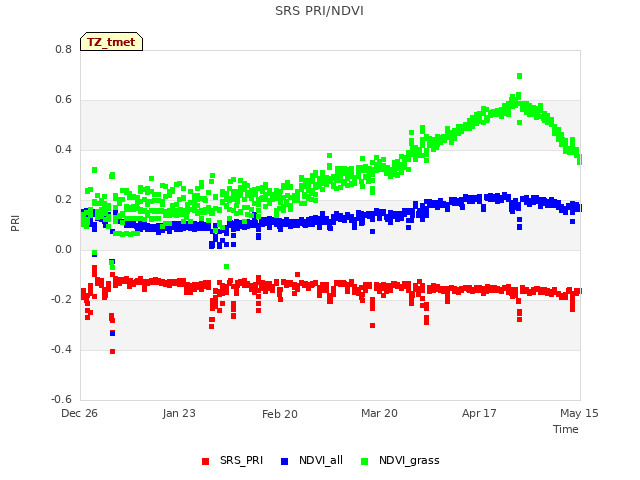Select the NDVI_grass legend label

pos(409,460)
